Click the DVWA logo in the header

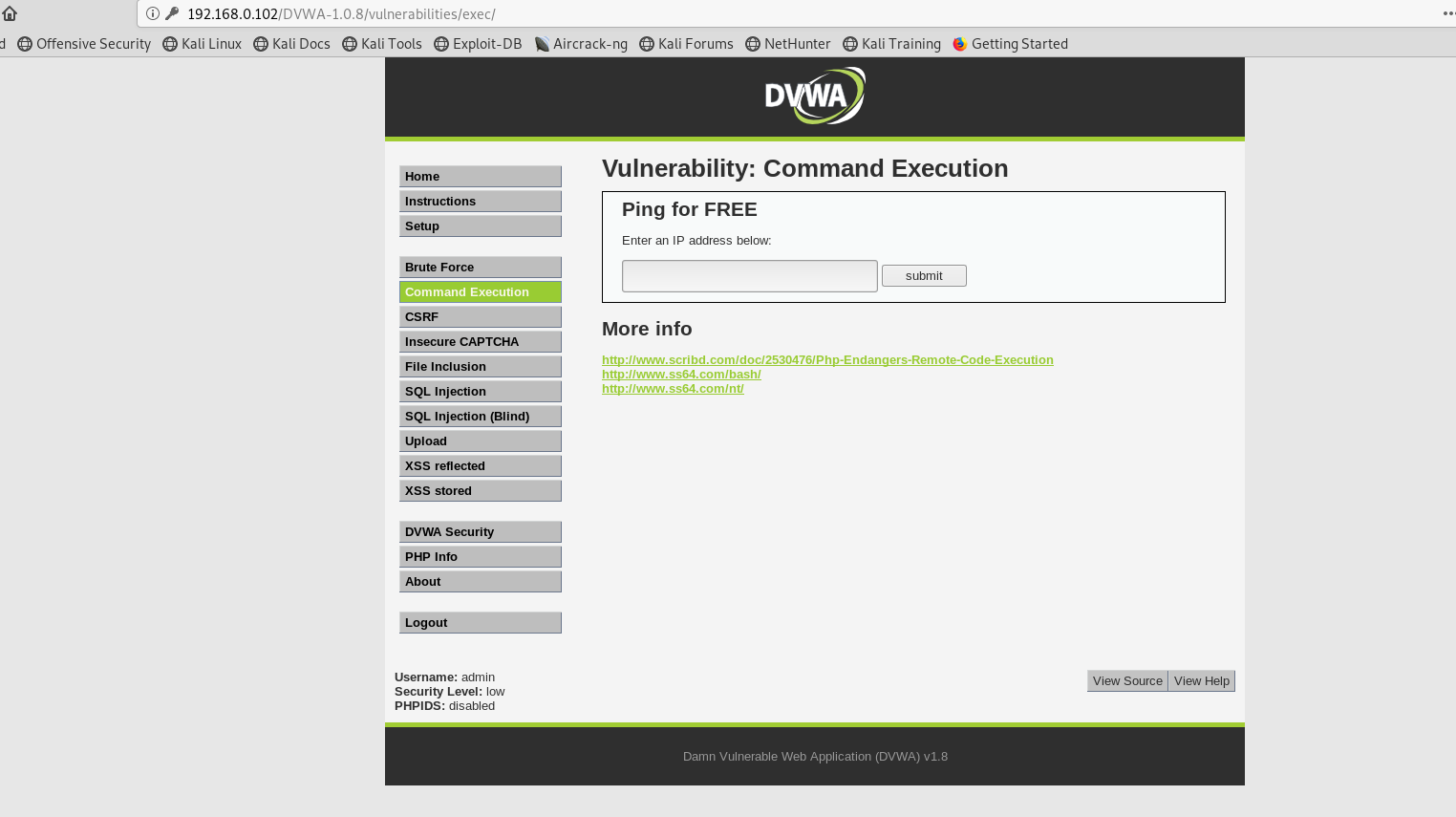pyautogui.click(x=815, y=96)
